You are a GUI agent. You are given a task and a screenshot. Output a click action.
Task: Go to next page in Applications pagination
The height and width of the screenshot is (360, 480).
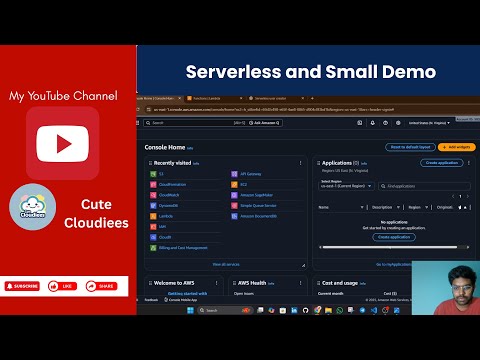click(468, 196)
